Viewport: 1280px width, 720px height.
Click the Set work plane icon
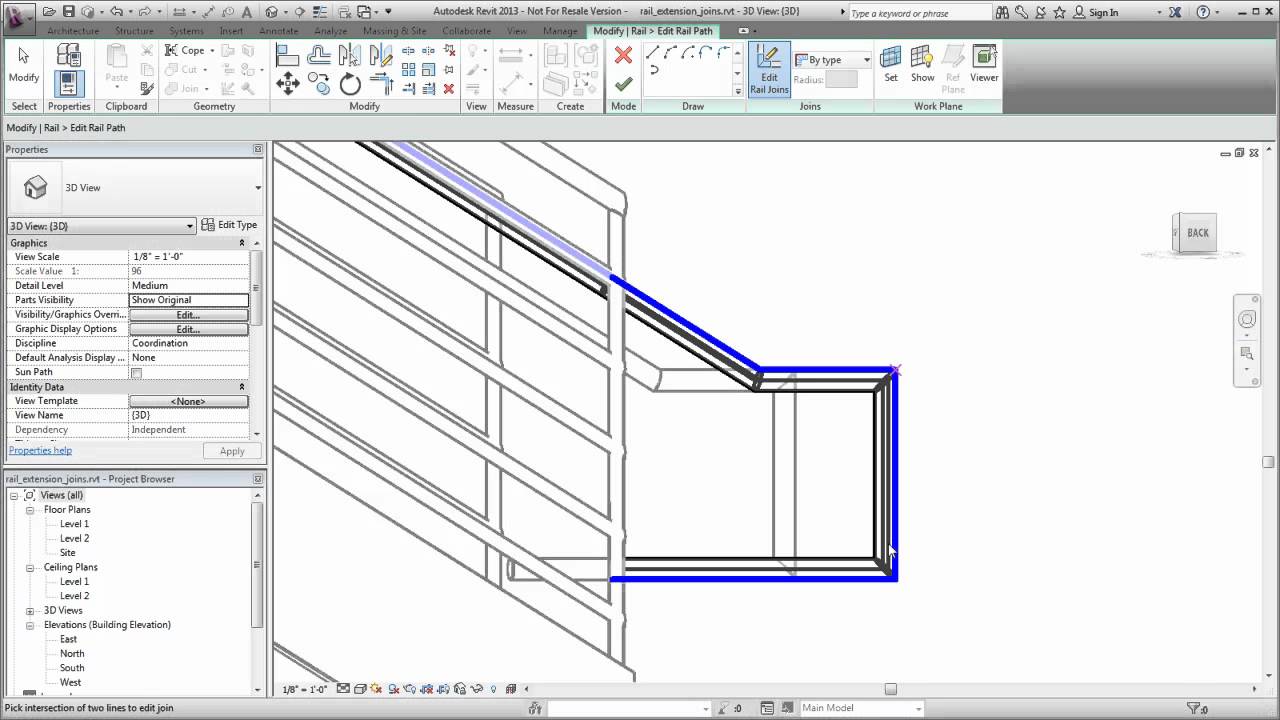890,64
